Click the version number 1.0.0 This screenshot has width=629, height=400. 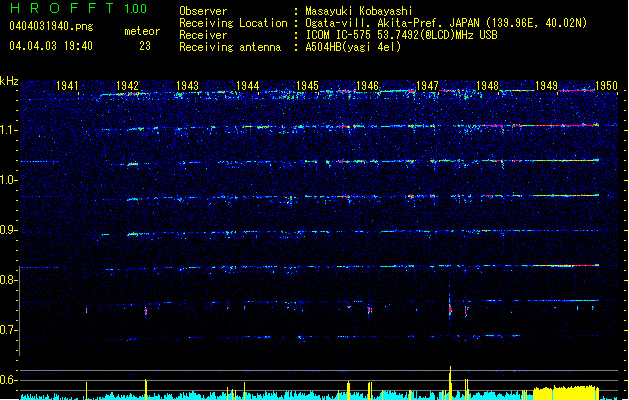(x=136, y=9)
